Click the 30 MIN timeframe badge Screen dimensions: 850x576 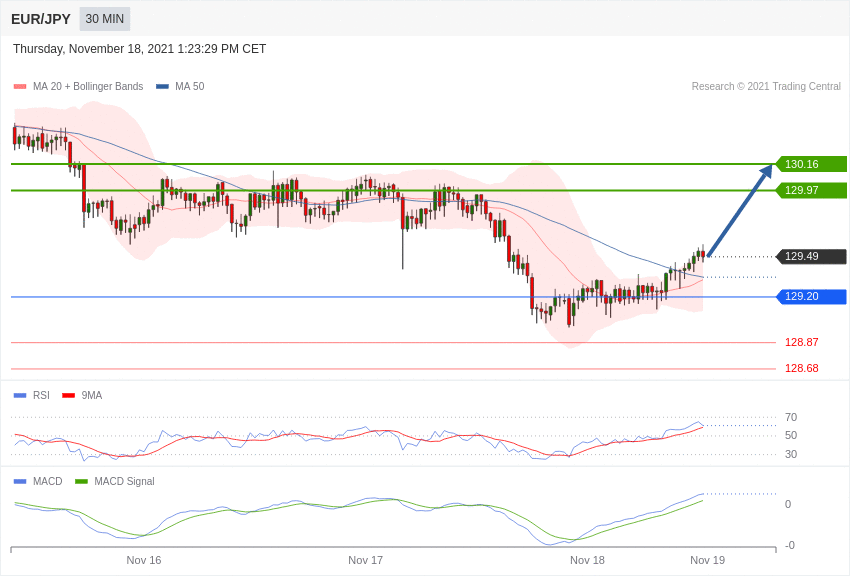click(105, 19)
